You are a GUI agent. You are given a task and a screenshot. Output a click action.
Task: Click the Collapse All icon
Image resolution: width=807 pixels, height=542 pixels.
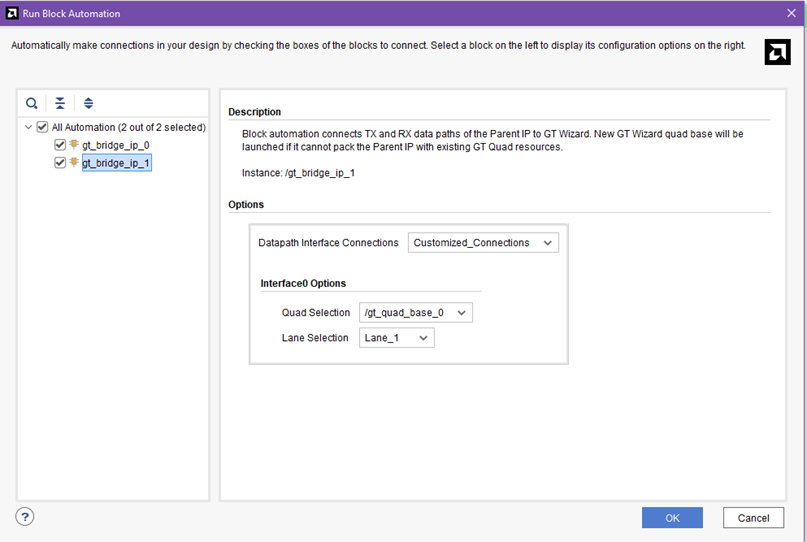click(60, 103)
